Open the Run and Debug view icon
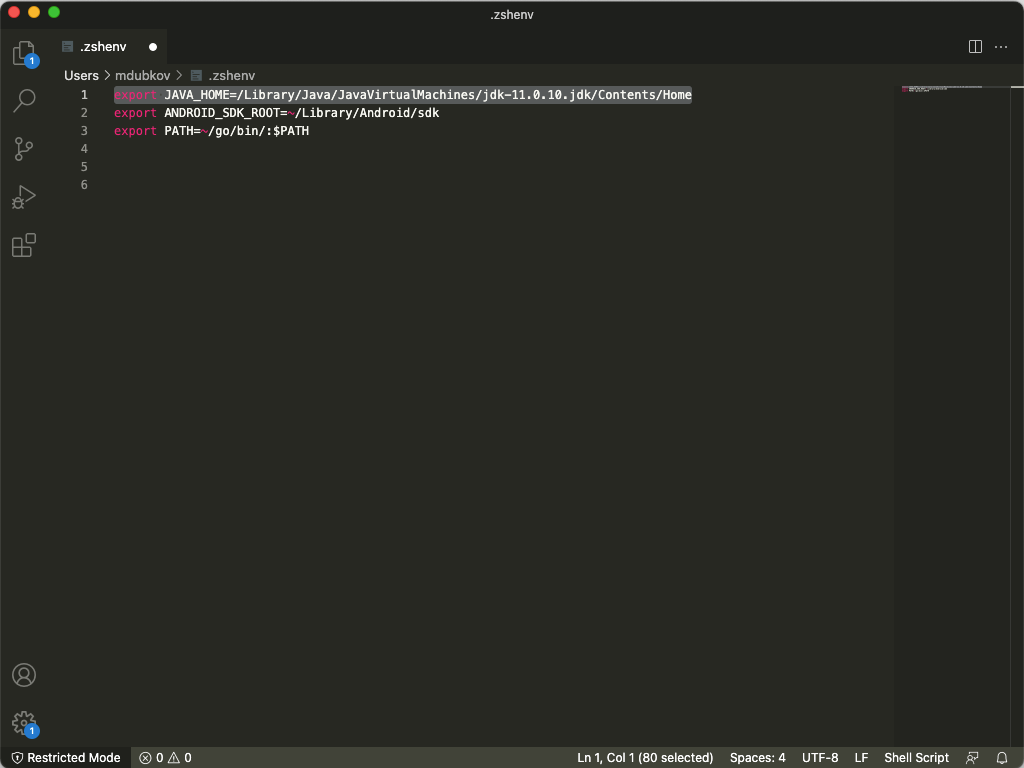 (24, 197)
